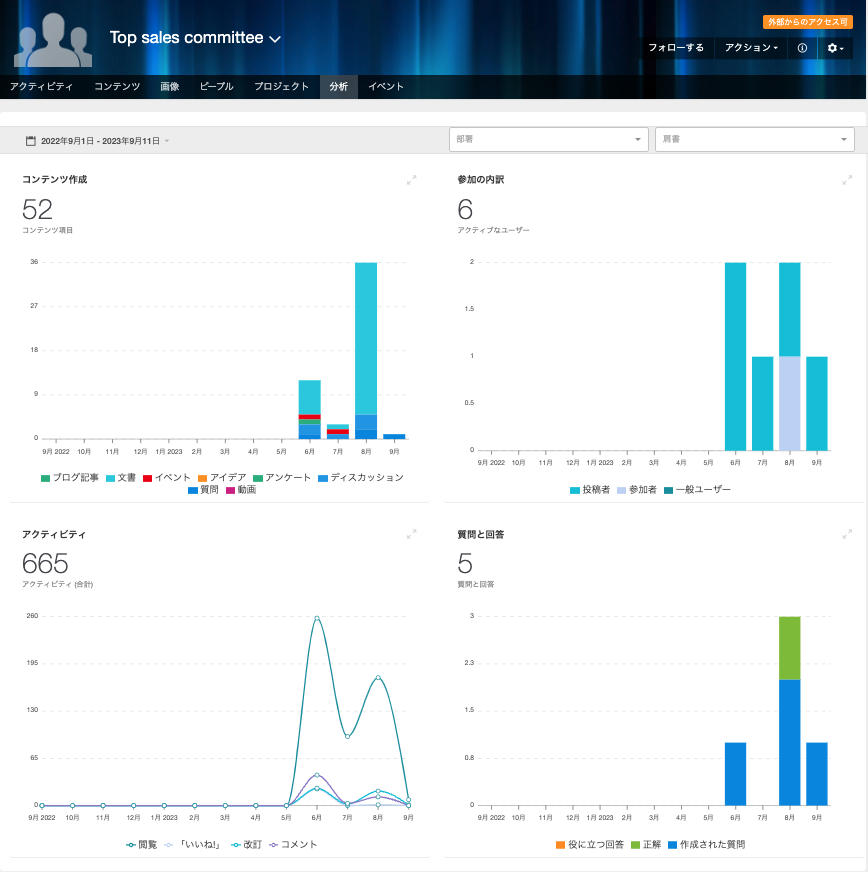Viewport: 868px width, 872px height.
Task: Expand the コンテンツ作成 chart to fullscreen
Action: point(412,180)
